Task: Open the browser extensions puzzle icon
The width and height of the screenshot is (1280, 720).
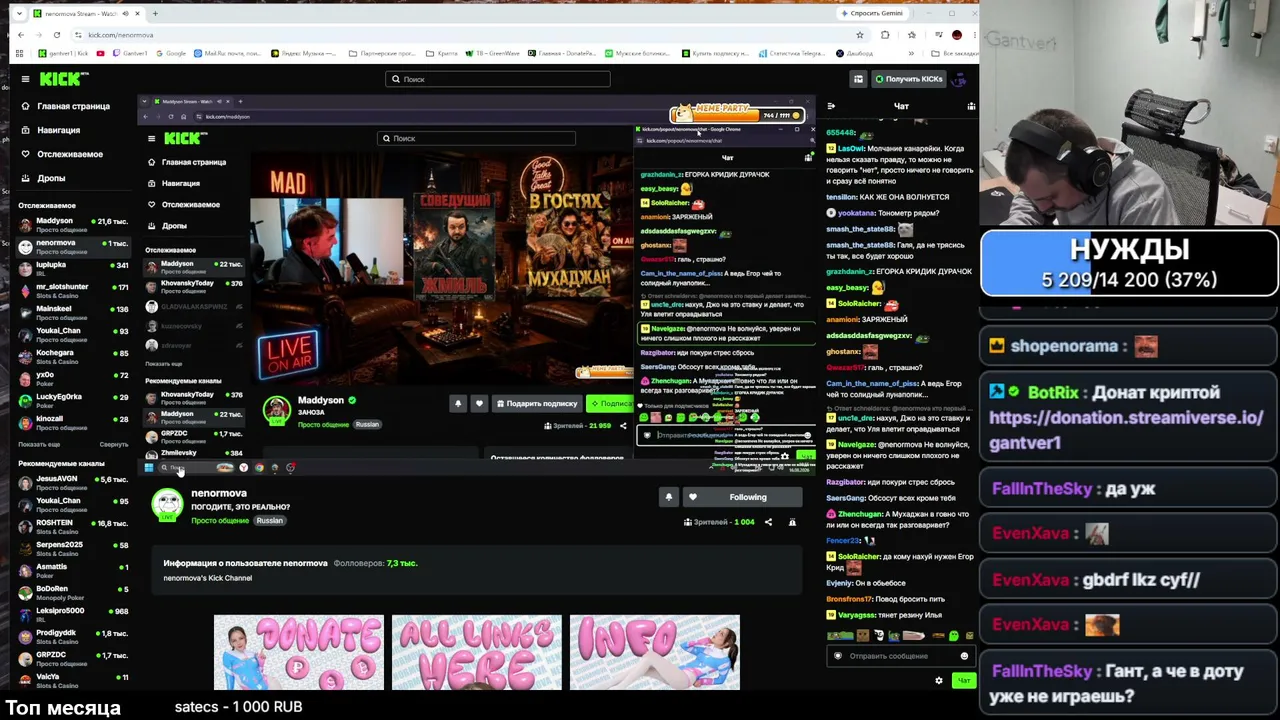Action: (x=885, y=35)
